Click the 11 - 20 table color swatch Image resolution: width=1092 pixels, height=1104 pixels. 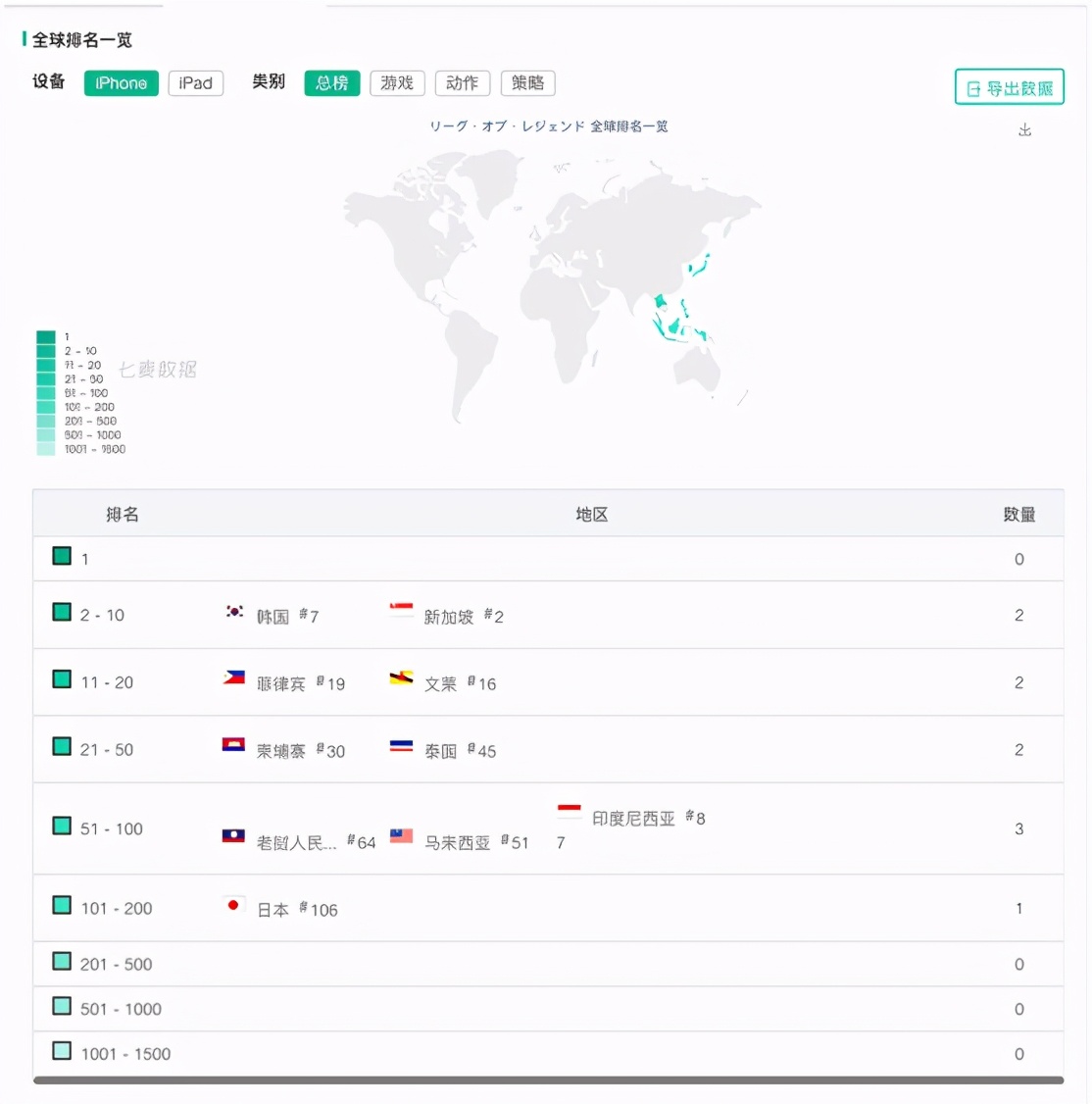click(x=62, y=679)
